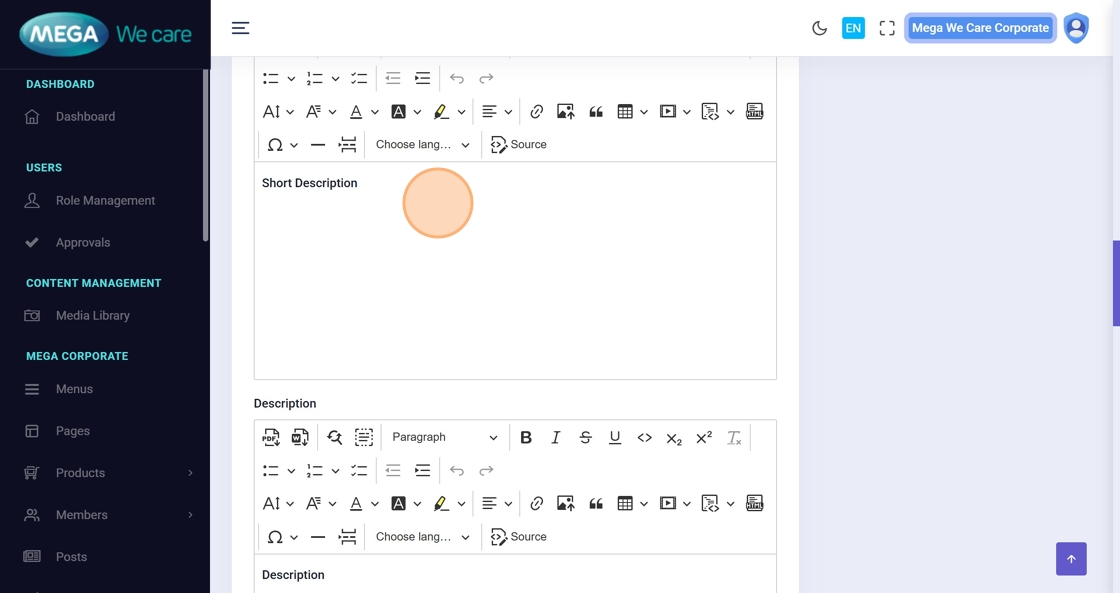The width and height of the screenshot is (1120, 593).
Task: Go to Role Management in the sidebar
Action: (105, 201)
